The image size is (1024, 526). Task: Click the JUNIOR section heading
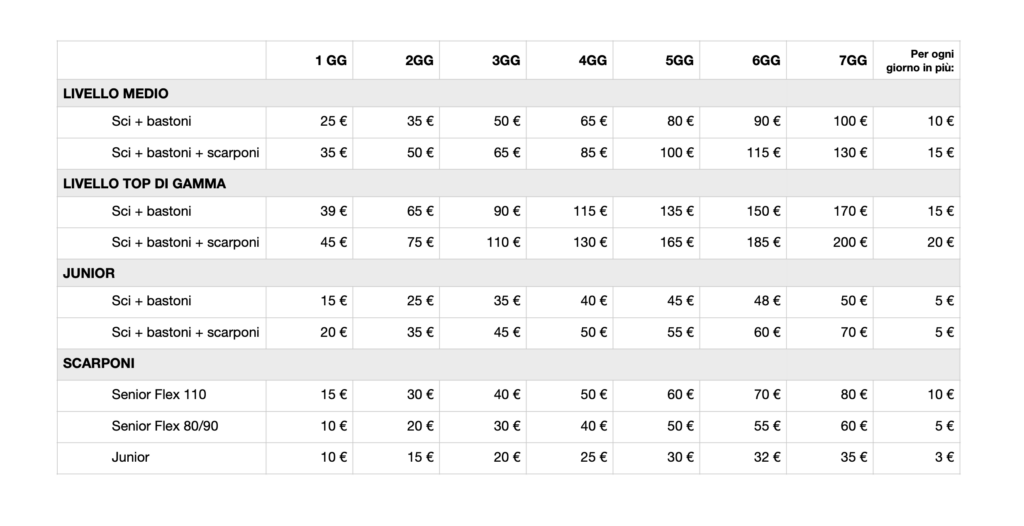pos(90,272)
